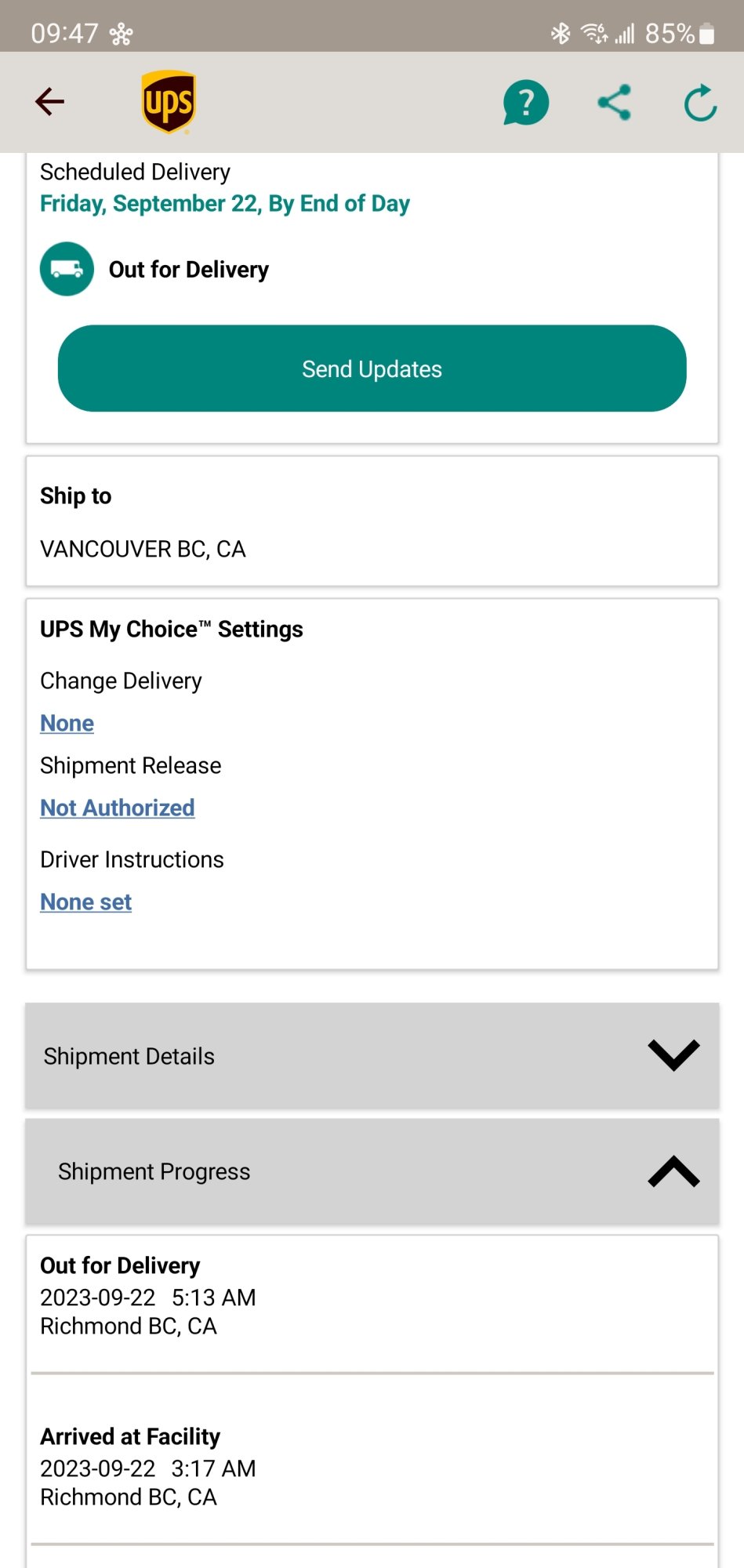Tap the back arrow icon
The image size is (744, 1568).
coord(49,101)
